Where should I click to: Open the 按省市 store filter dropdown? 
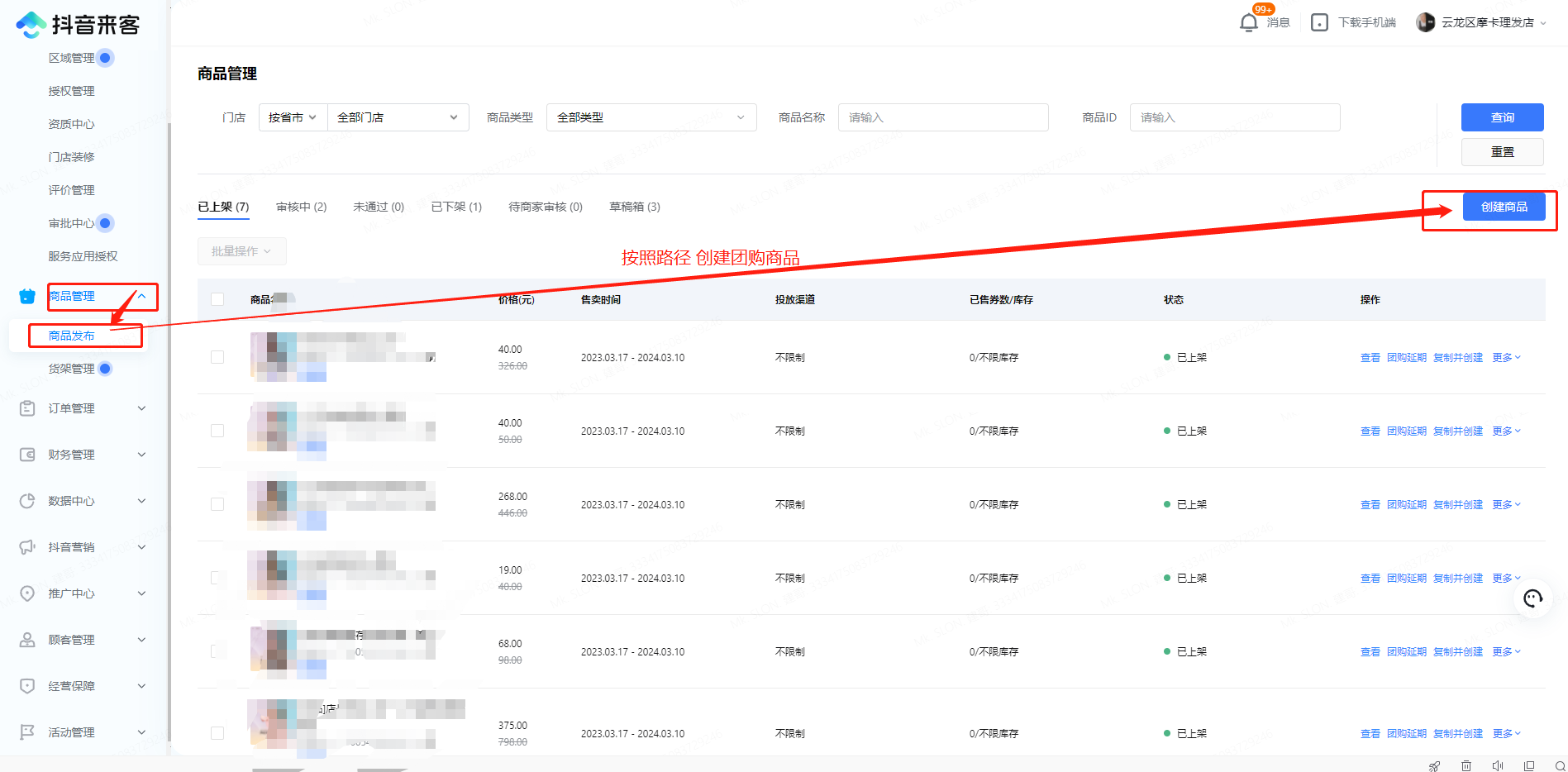tap(293, 117)
